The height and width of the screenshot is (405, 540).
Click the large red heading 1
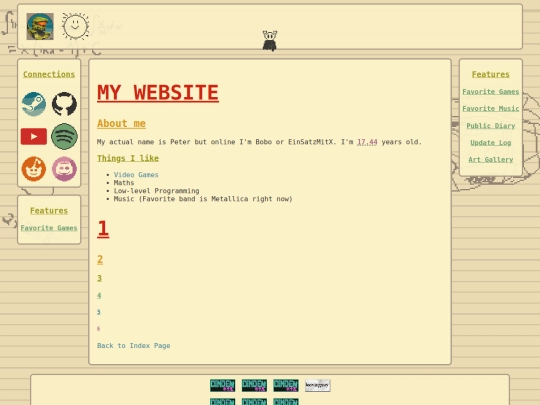103,229
